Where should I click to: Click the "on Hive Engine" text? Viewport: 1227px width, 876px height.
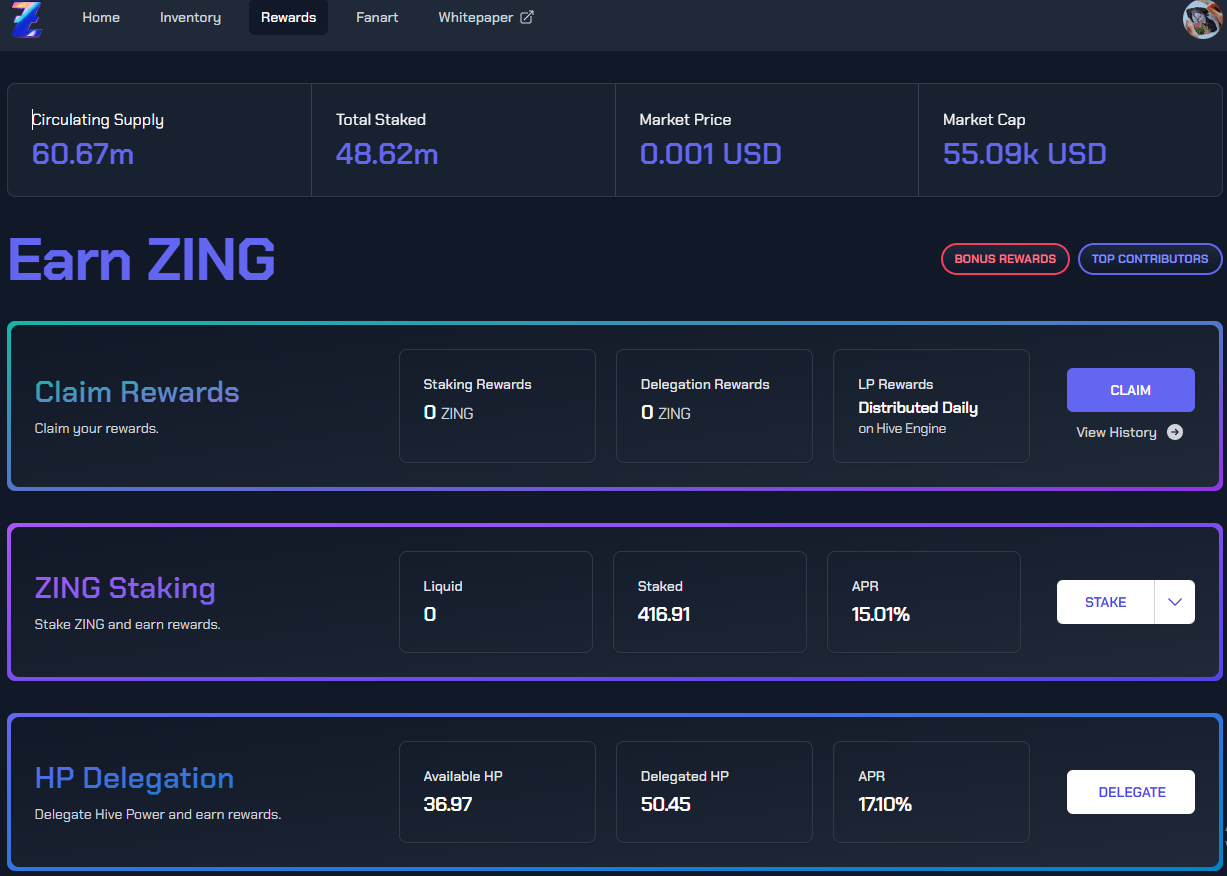click(x=902, y=429)
